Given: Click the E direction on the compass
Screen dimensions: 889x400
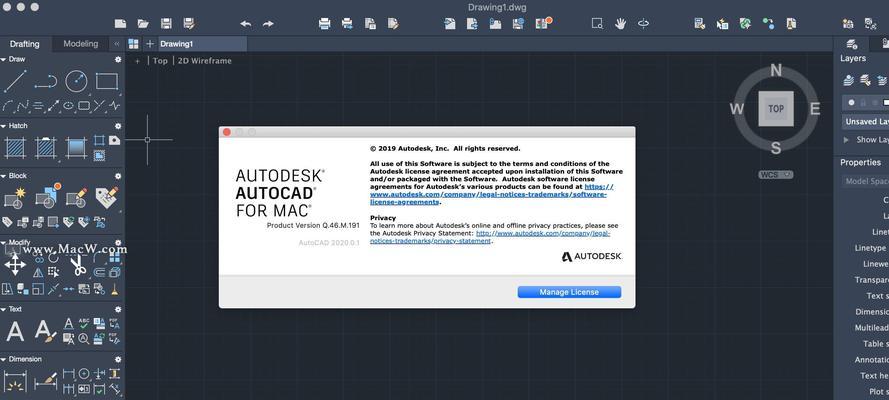Looking at the screenshot, I should [815, 109].
